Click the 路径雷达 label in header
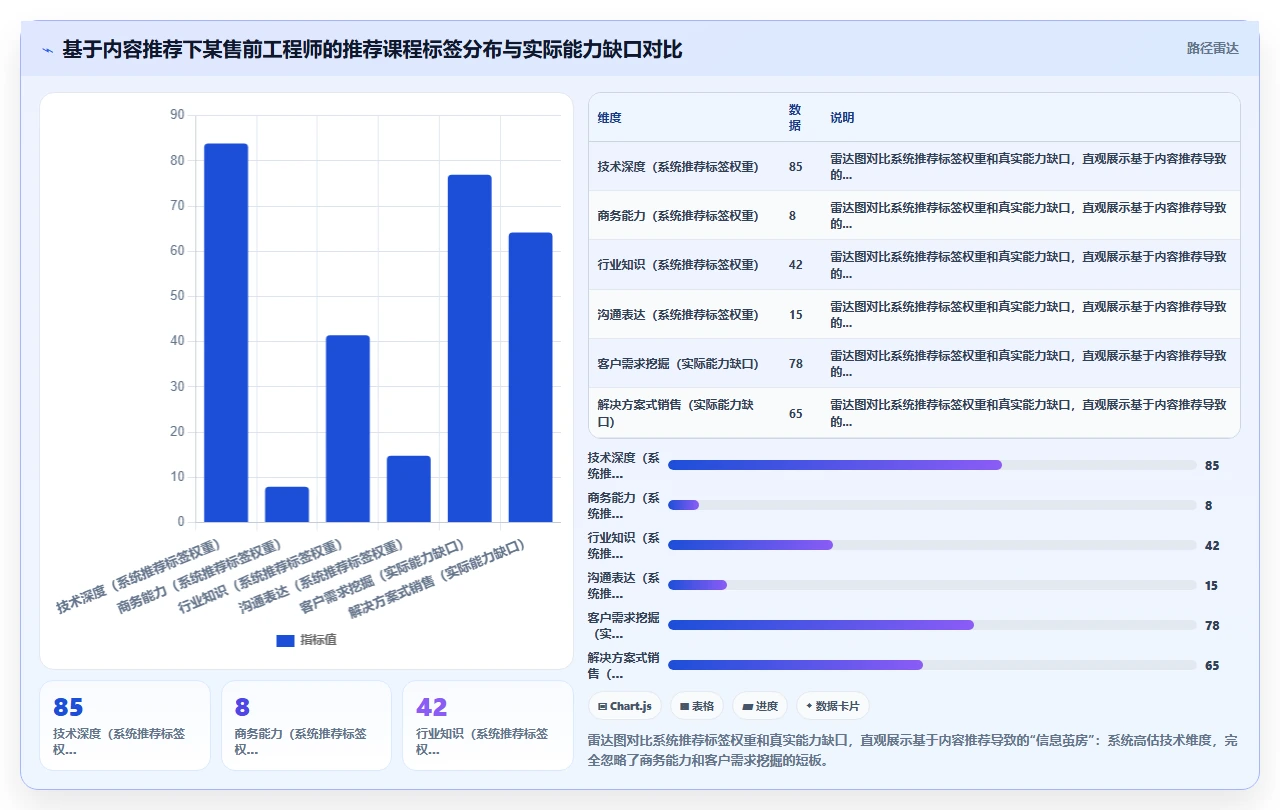This screenshot has width=1280, height=810. [x=1212, y=48]
